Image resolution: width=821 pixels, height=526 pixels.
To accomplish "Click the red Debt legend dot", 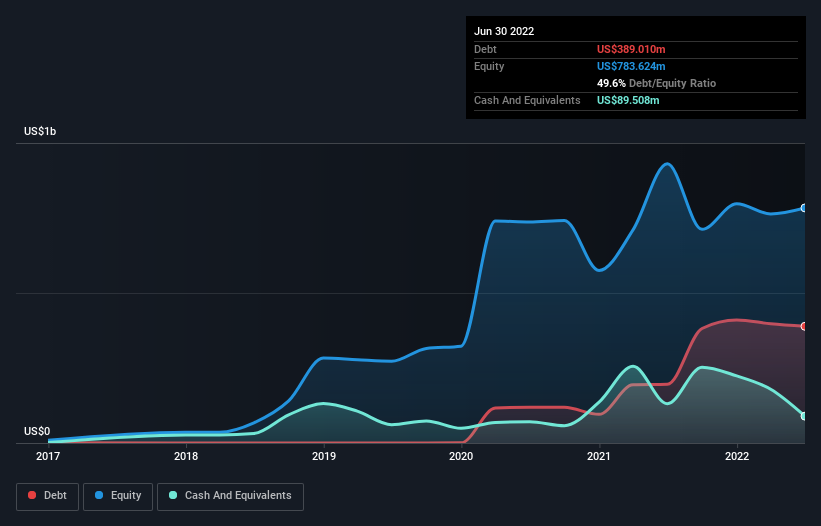I will pos(32,495).
